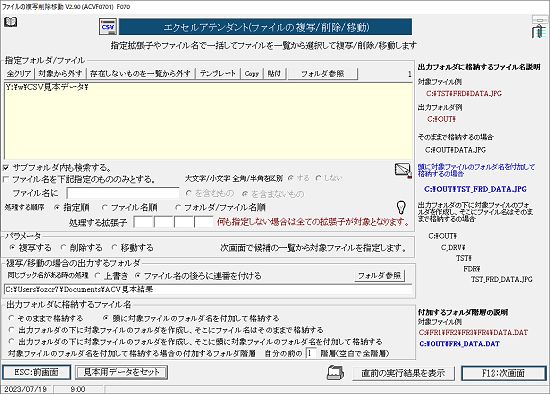Click the 階層 number input field
The height and width of the screenshot is (394, 550).
click(311, 353)
